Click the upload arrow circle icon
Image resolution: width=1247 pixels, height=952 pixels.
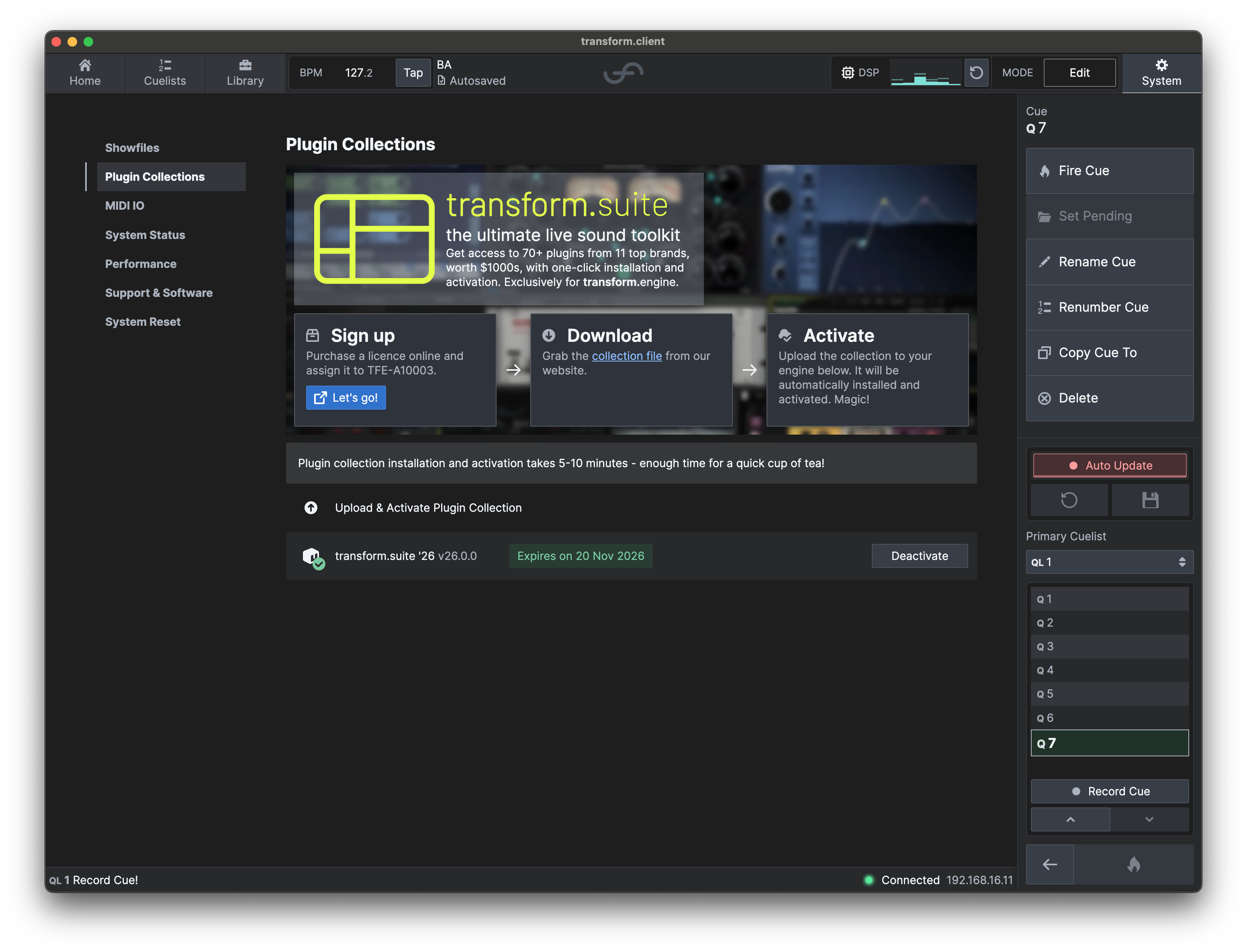click(311, 508)
